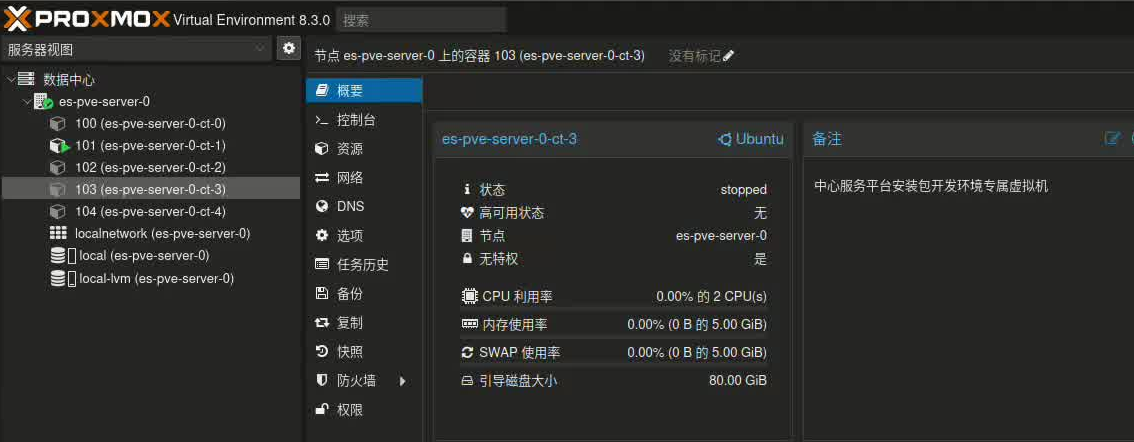Click the localnetwork grid icon

[58, 233]
